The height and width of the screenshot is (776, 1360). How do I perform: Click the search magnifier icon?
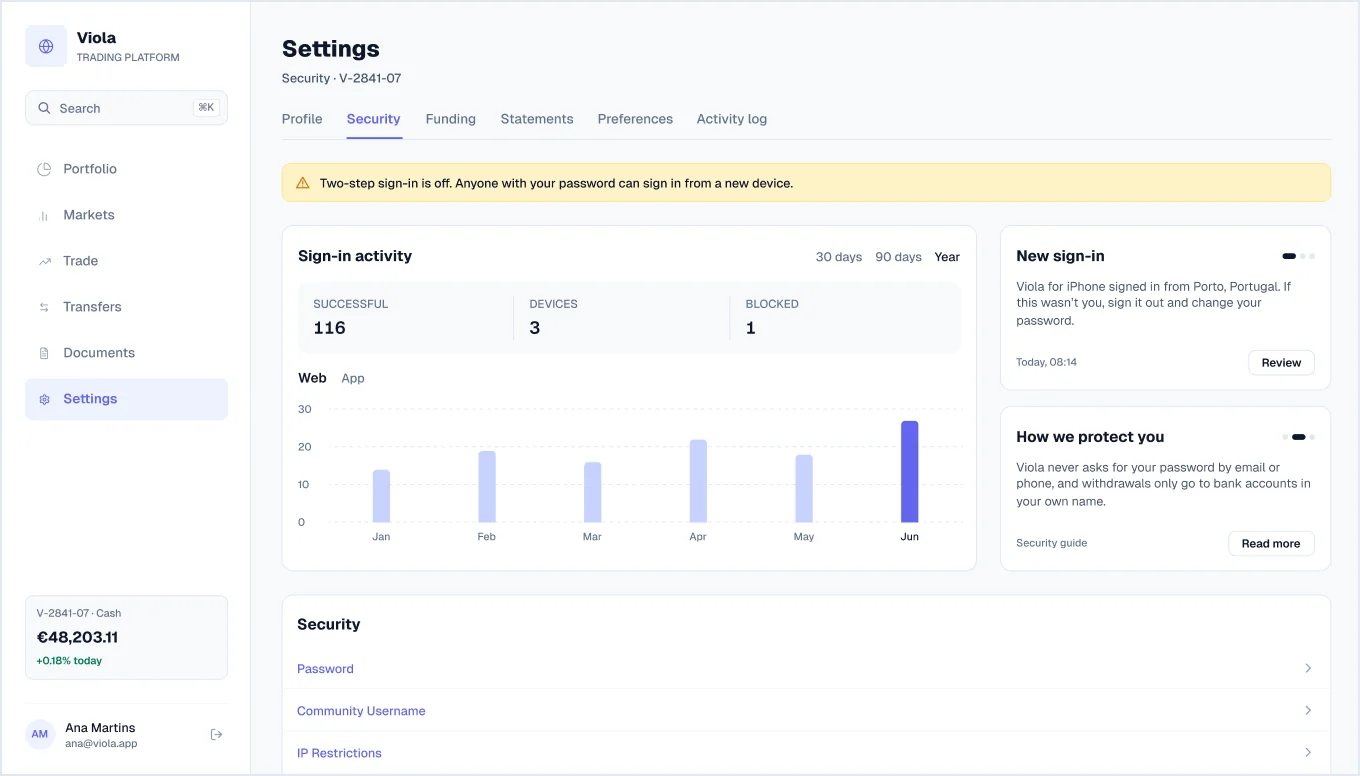pos(44,108)
